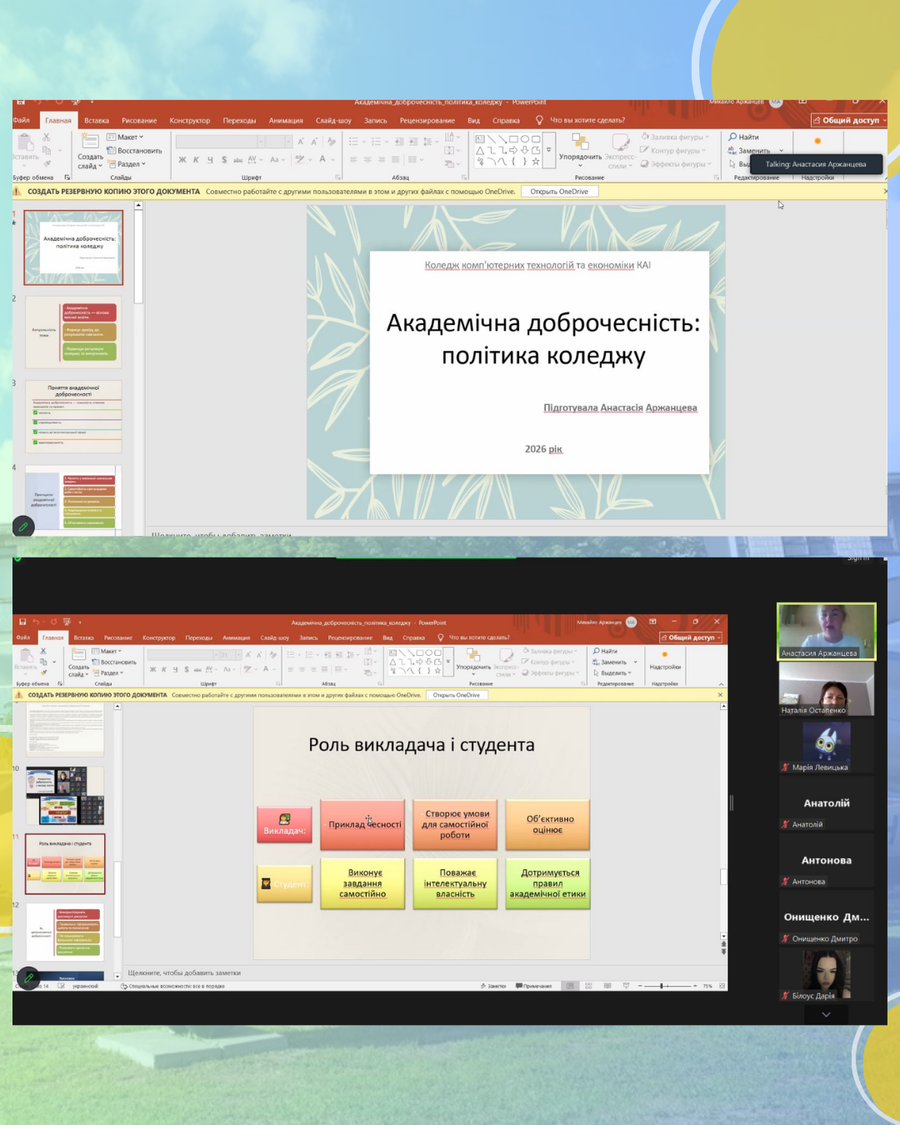
Task: Click the muted microphone icon beside Білоус Дарія
Action: [x=786, y=996]
